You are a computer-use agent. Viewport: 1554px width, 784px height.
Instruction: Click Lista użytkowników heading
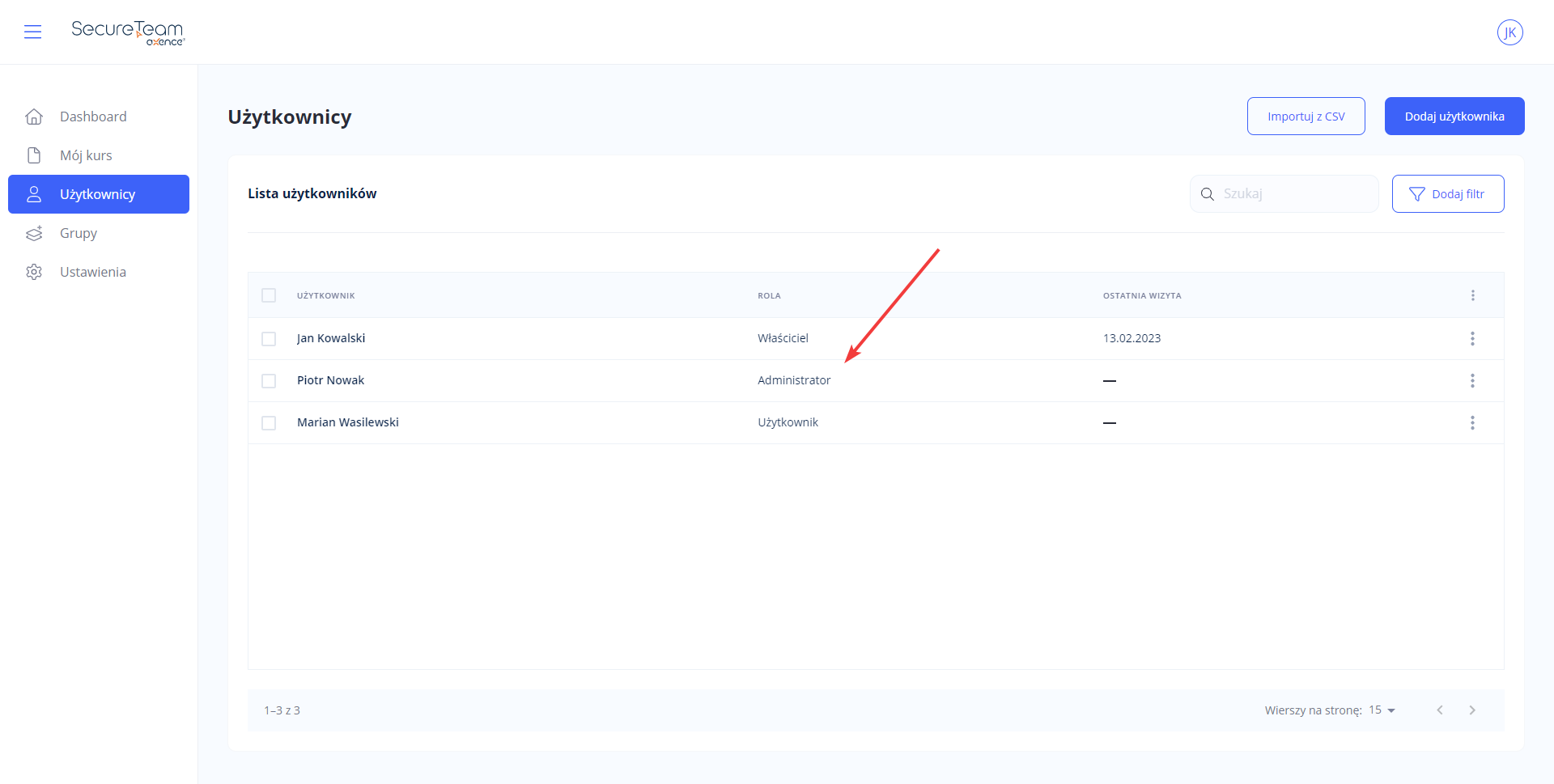[312, 193]
